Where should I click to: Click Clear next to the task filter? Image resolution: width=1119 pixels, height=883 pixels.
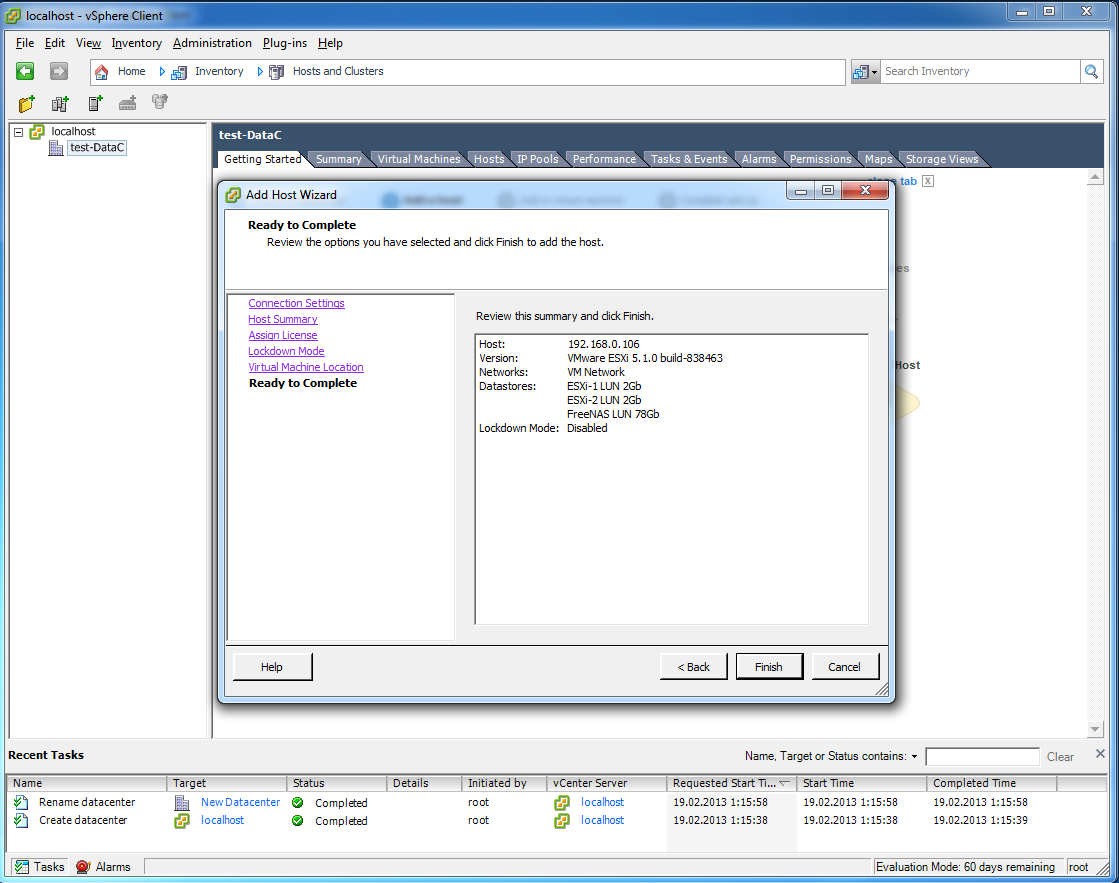coord(1060,757)
